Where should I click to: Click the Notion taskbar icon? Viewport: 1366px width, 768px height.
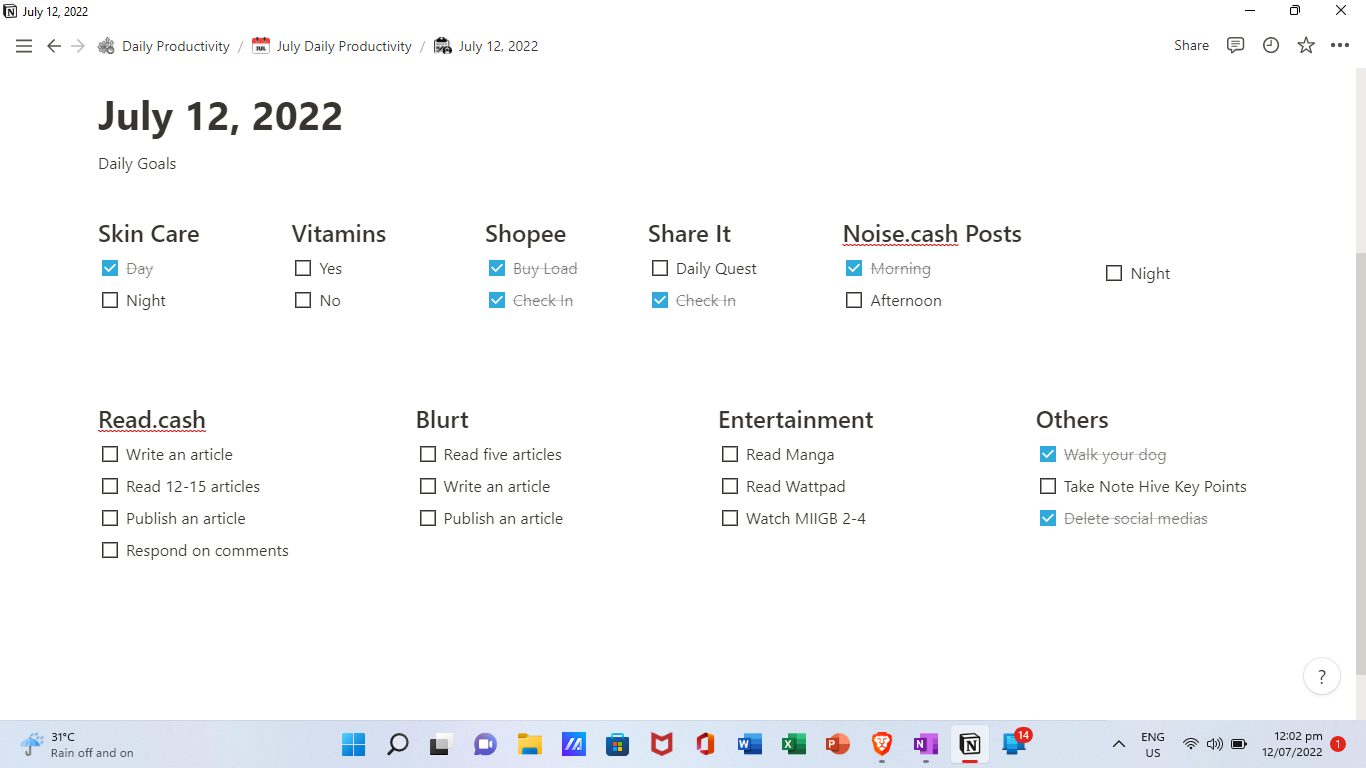point(969,744)
